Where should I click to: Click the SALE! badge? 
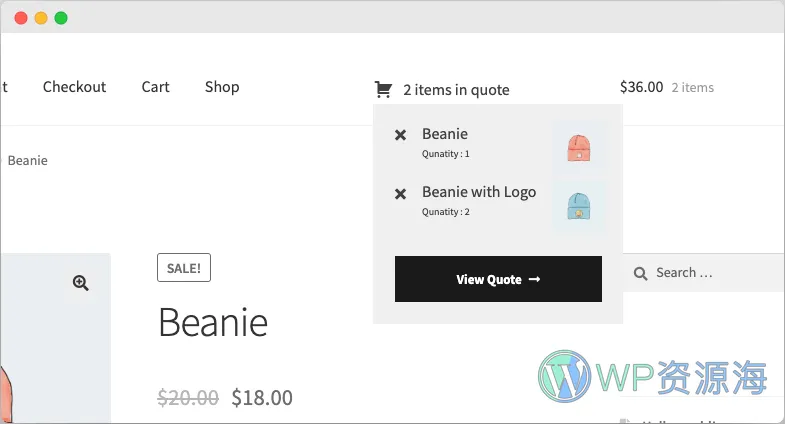[184, 268]
